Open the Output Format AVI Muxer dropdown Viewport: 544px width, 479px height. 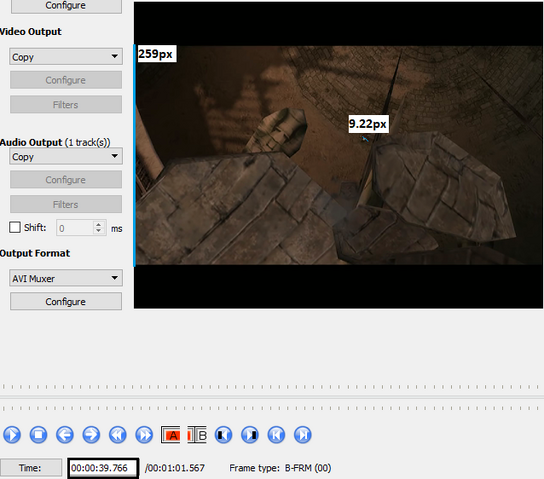pos(66,278)
